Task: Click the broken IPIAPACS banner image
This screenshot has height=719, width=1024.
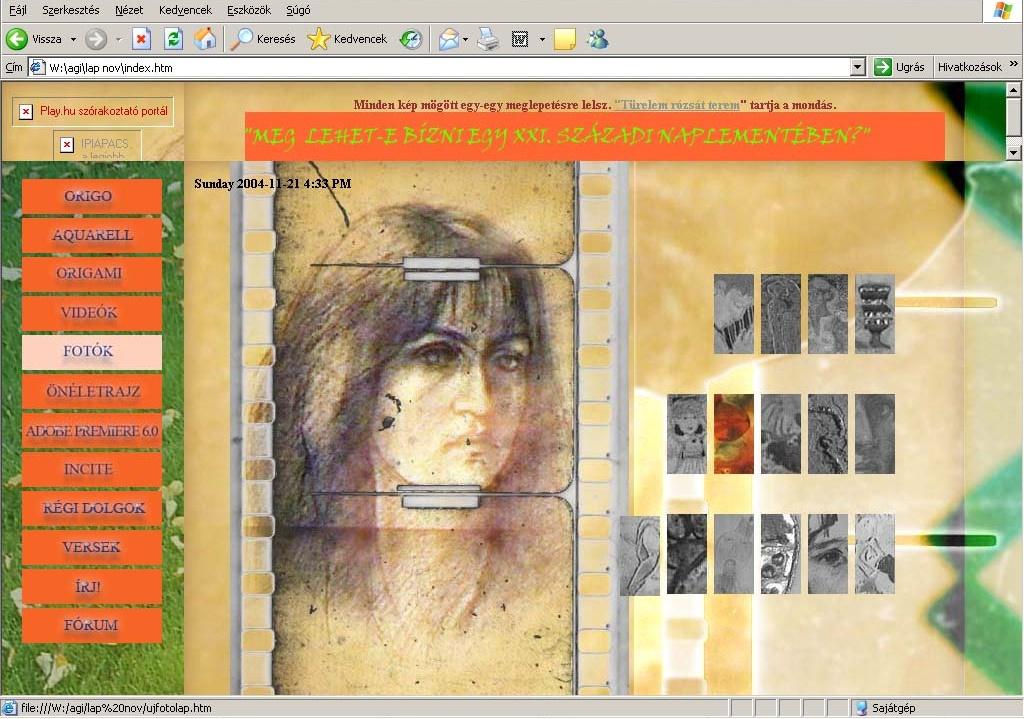Action: [97, 144]
